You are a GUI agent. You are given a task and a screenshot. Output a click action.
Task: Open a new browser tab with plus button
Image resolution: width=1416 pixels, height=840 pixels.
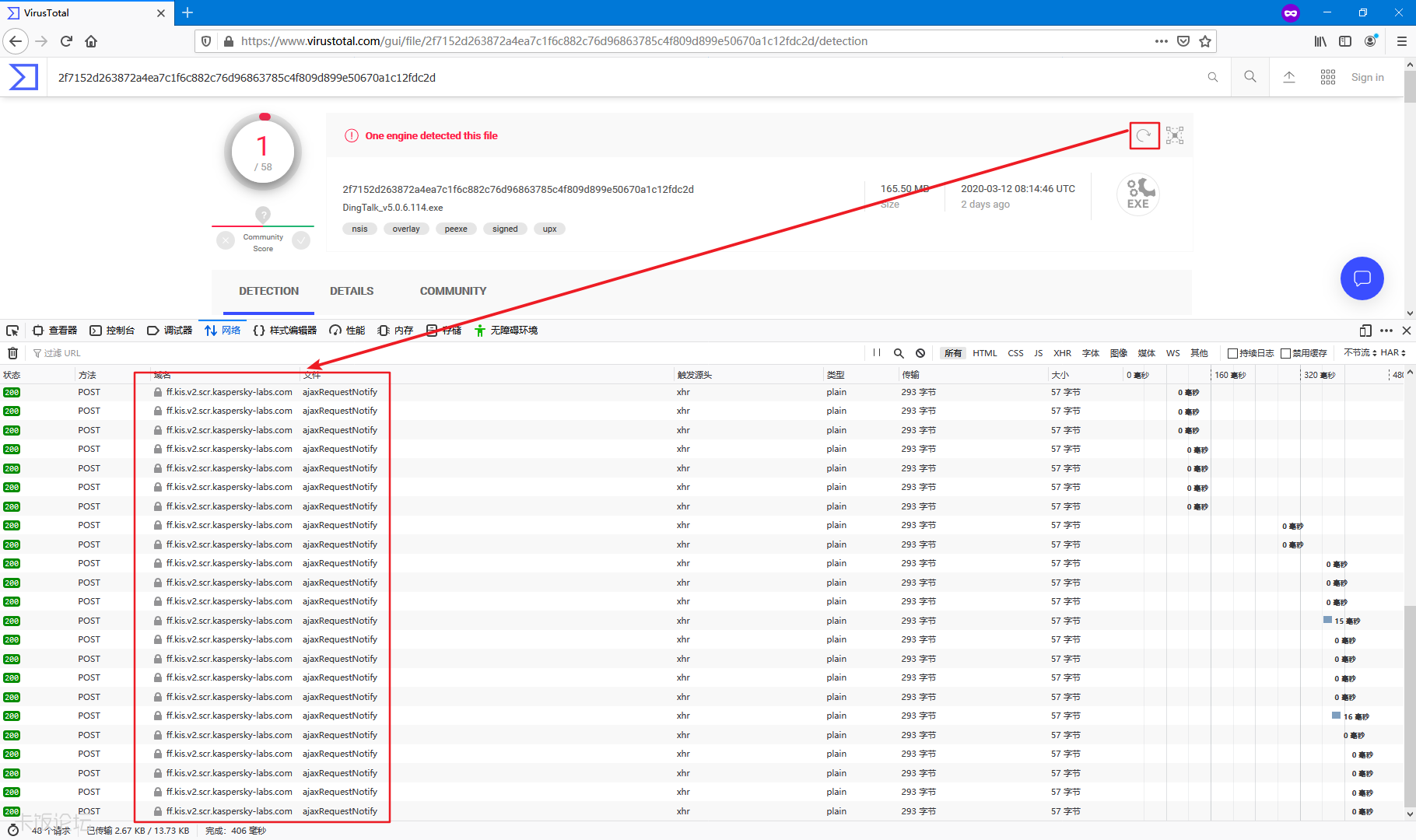coord(188,12)
